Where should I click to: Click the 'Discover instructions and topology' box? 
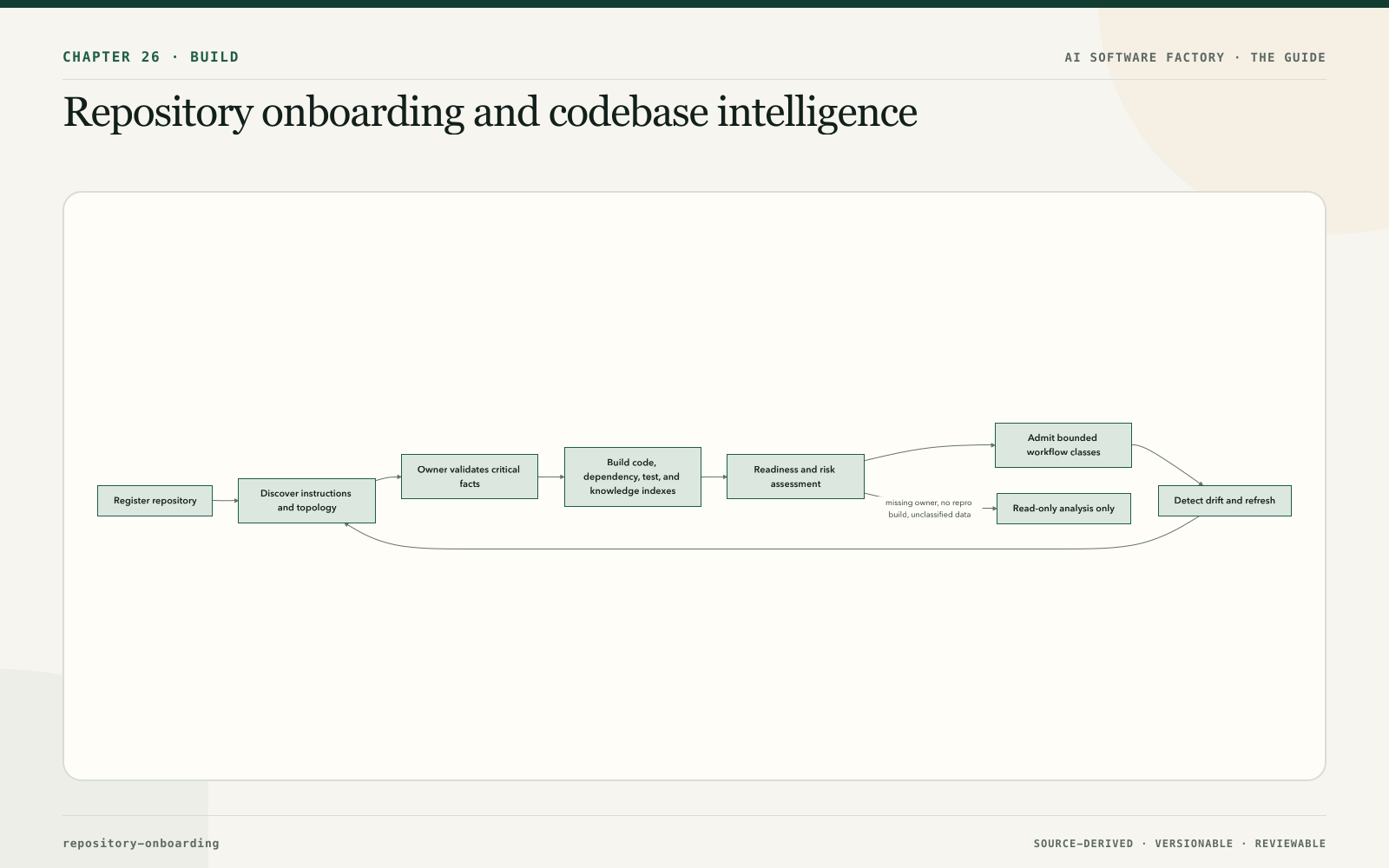(x=306, y=501)
